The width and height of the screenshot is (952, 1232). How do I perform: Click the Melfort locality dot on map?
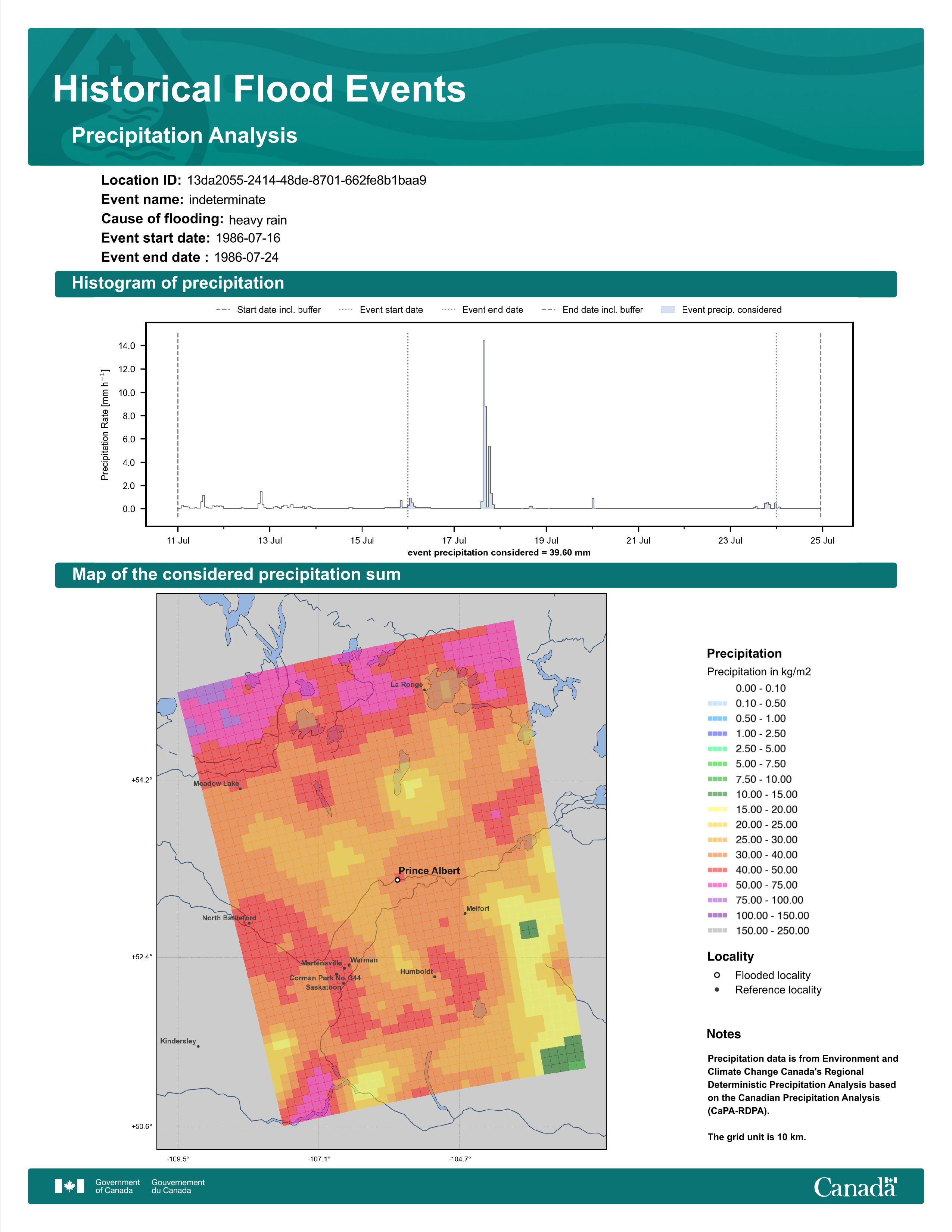tap(465, 913)
